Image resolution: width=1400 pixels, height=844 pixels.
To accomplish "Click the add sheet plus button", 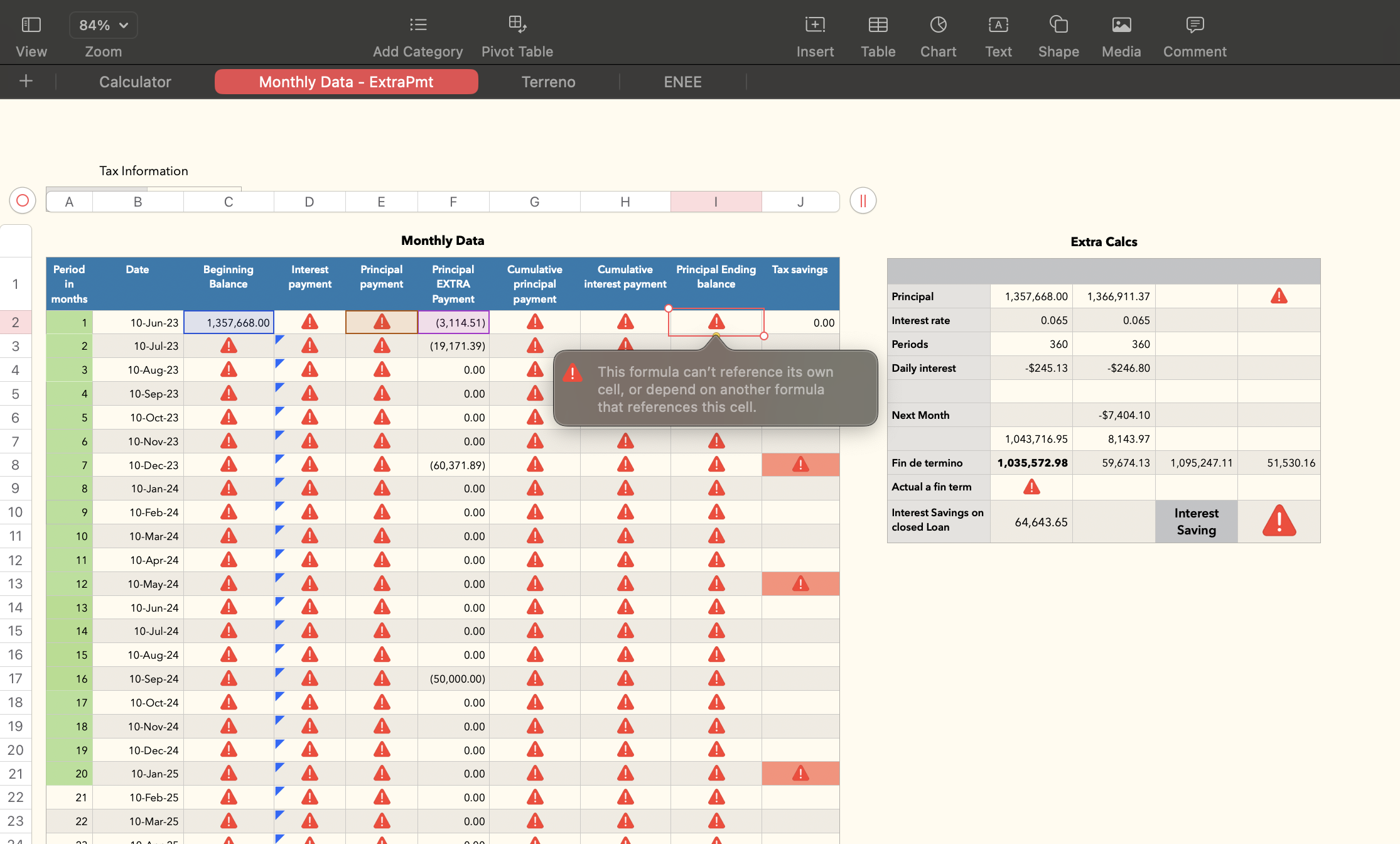I will point(26,81).
